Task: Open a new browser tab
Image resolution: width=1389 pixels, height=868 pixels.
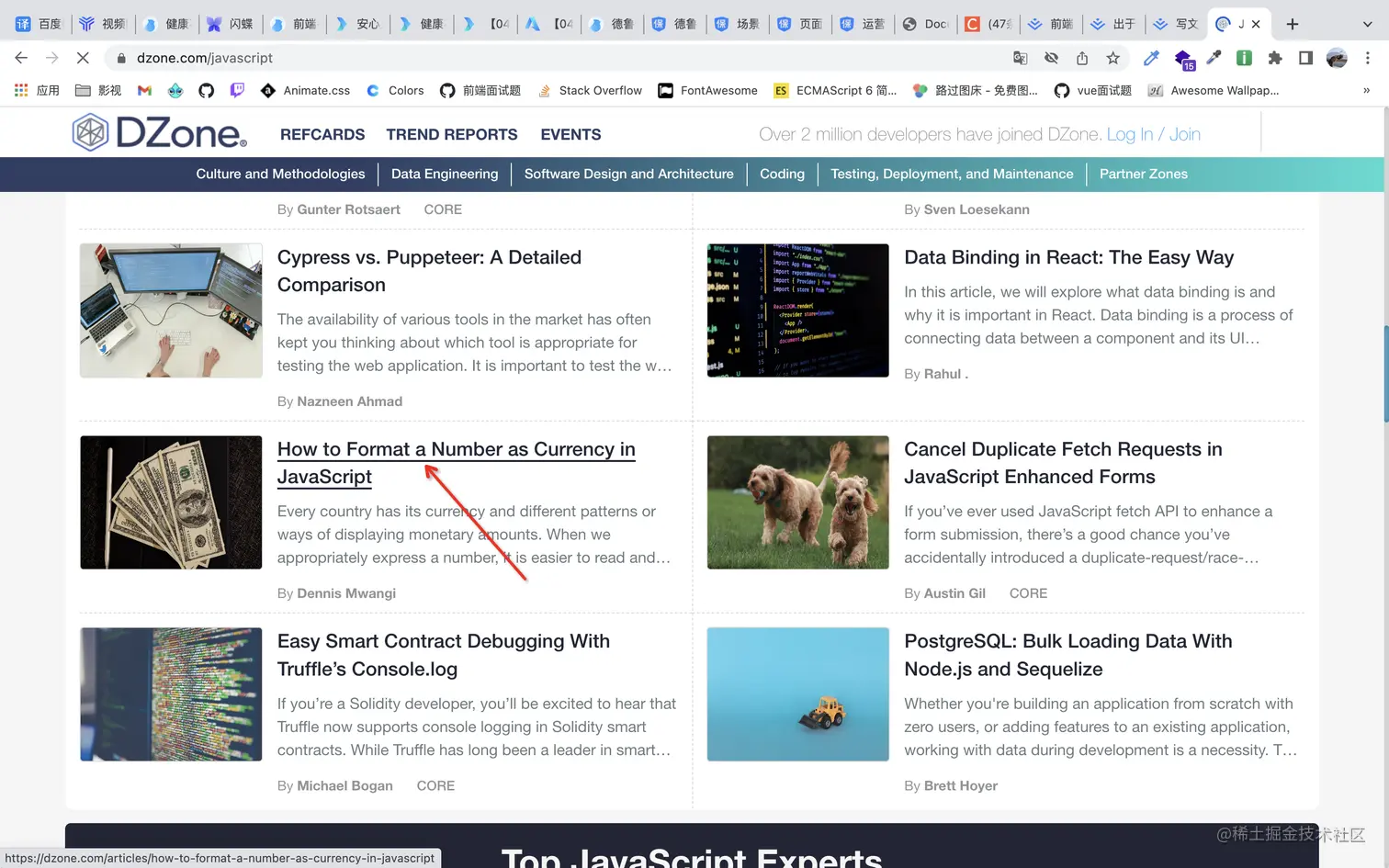Action: coord(1293,24)
